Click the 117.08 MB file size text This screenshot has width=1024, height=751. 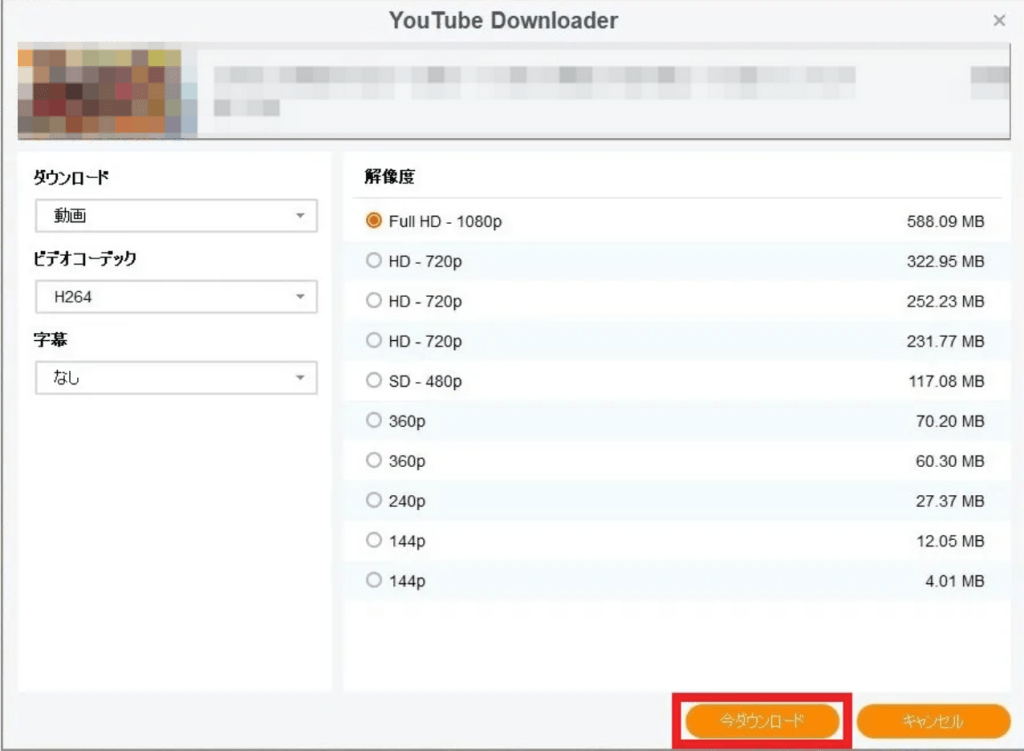946,381
